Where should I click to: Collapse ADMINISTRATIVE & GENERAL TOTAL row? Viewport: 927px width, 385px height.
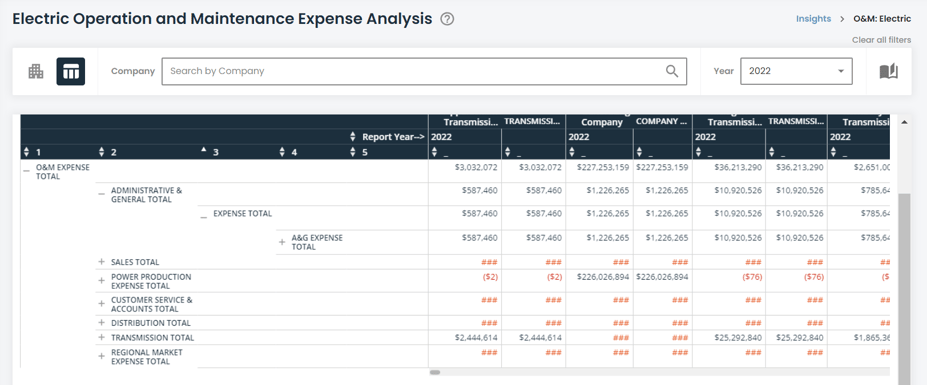coord(102,193)
